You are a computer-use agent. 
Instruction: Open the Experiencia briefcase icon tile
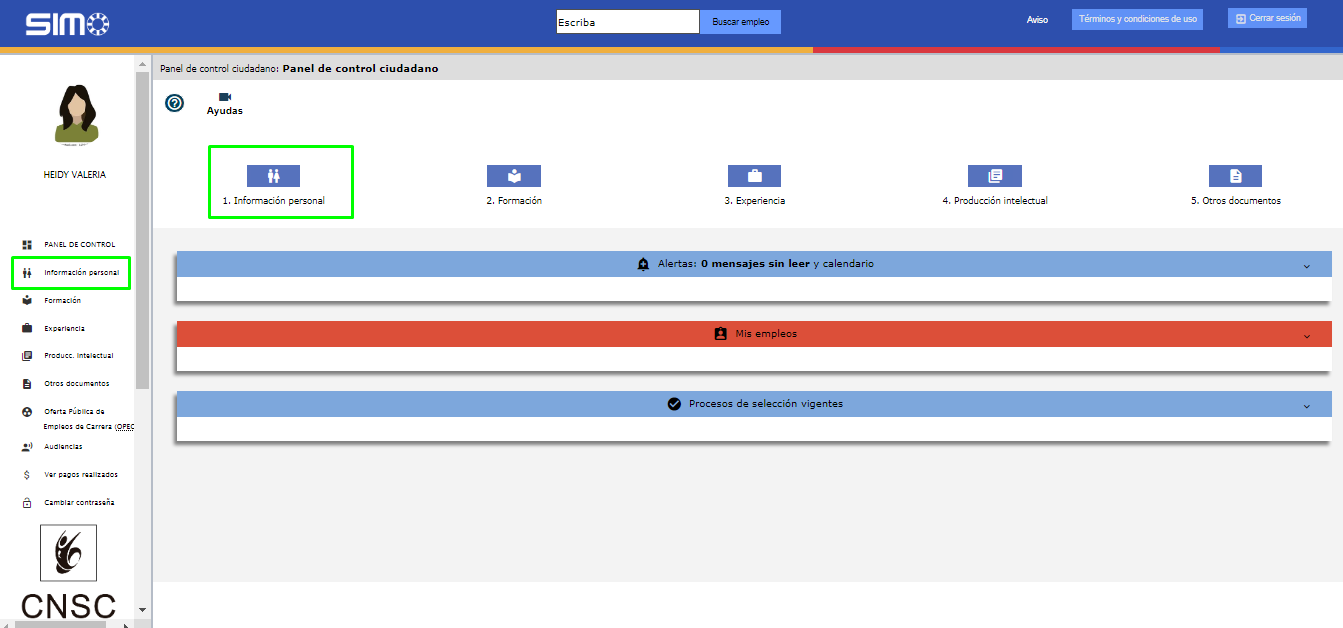[x=754, y=176]
